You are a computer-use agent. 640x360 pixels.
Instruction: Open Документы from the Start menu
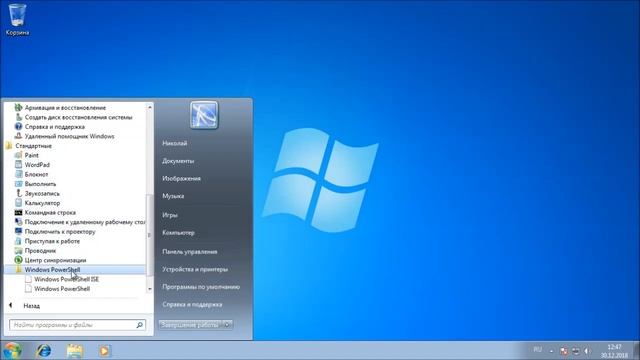point(178,161)
